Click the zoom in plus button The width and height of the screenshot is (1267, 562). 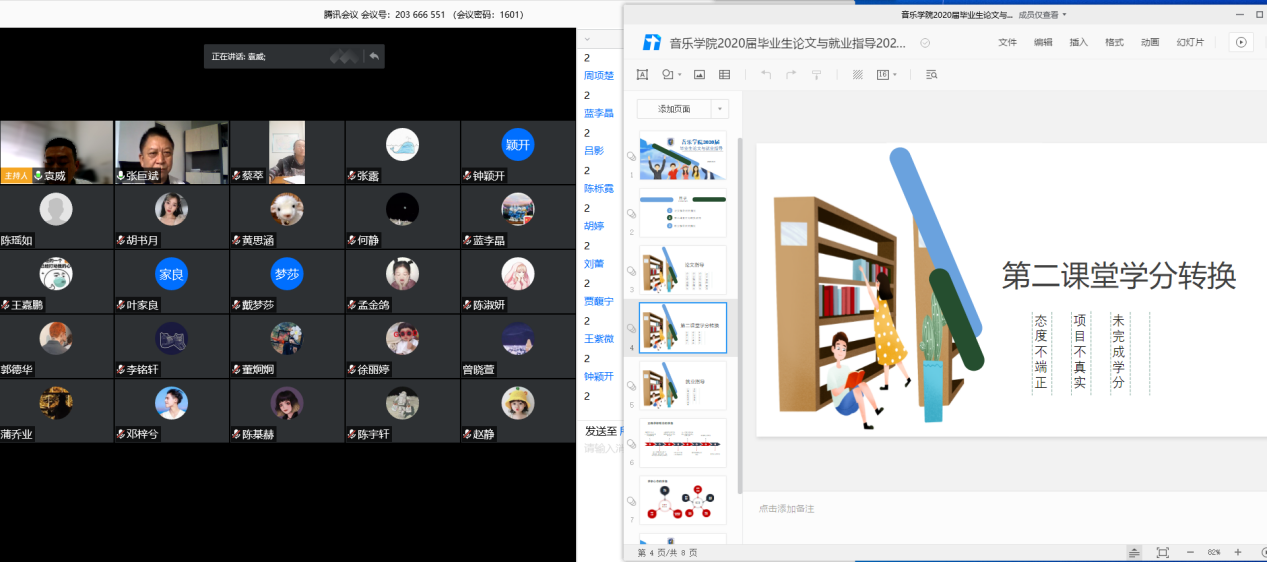coord(1238,552)
